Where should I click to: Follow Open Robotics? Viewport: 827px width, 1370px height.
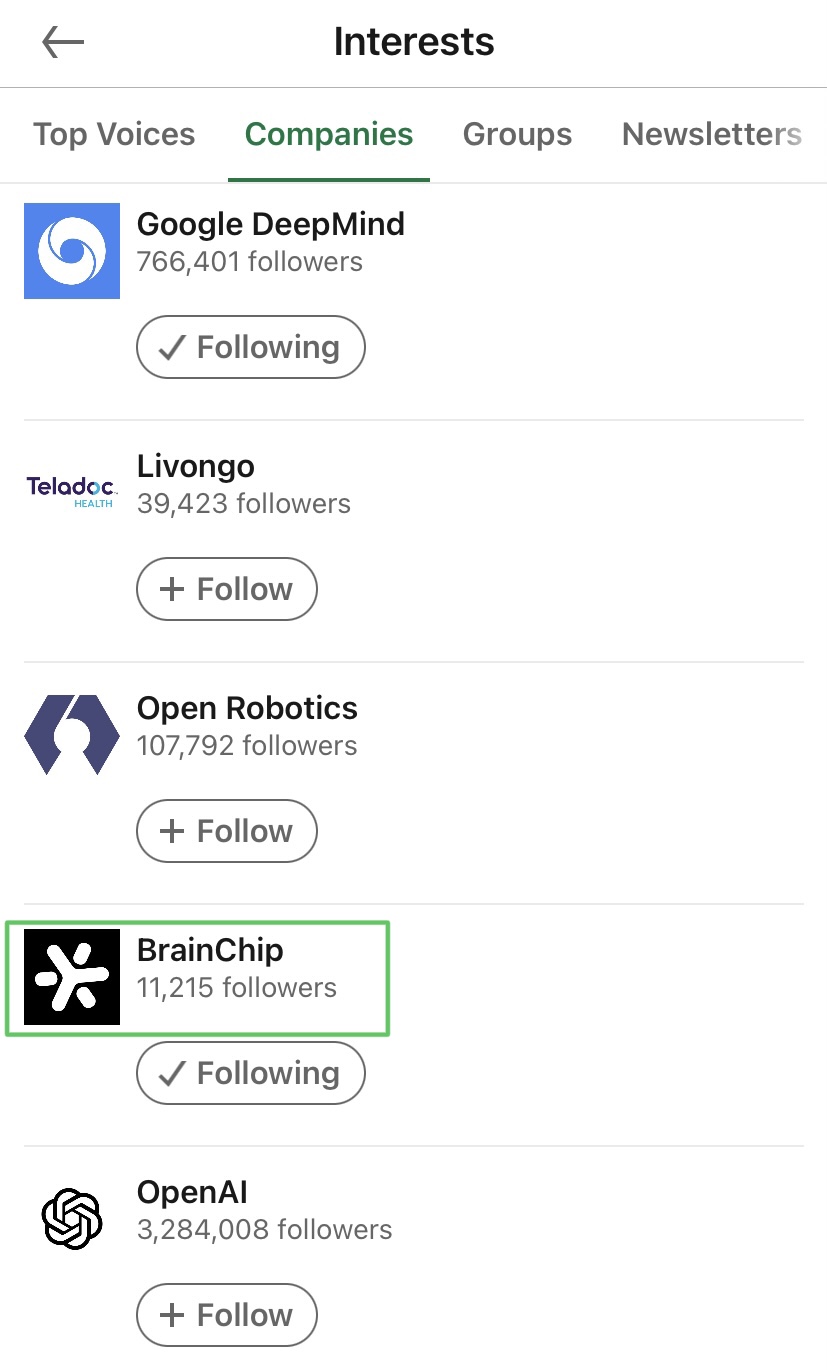(x=227, y=831)
